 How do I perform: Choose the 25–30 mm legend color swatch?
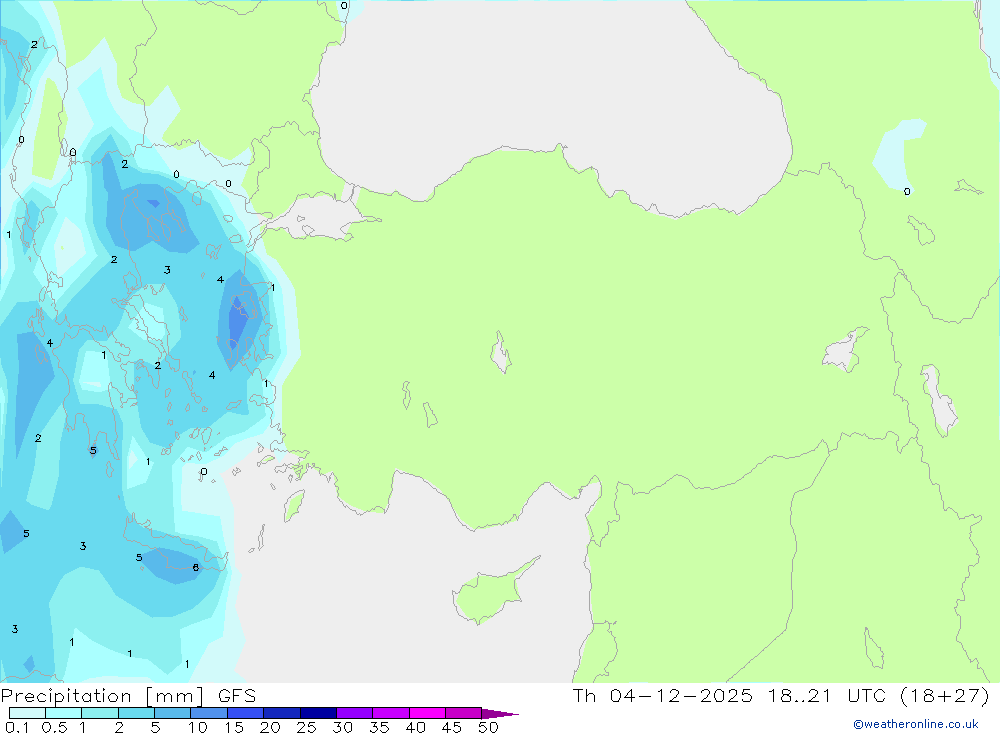click(318, 713)
